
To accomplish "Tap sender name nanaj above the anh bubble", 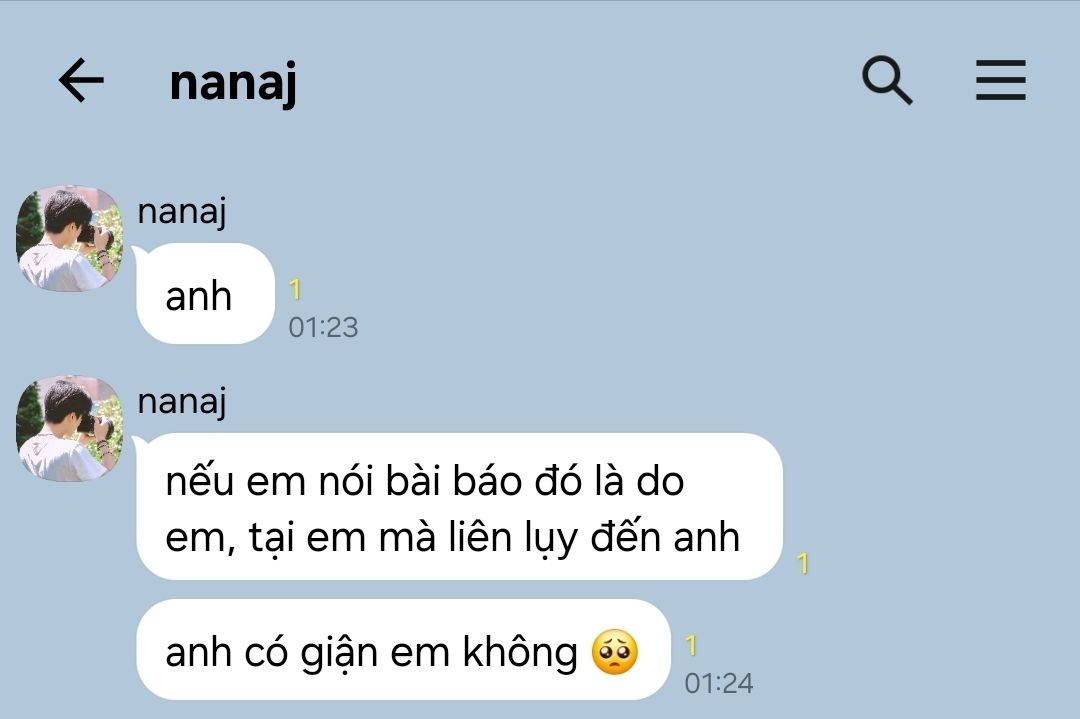I will (182, 211).
